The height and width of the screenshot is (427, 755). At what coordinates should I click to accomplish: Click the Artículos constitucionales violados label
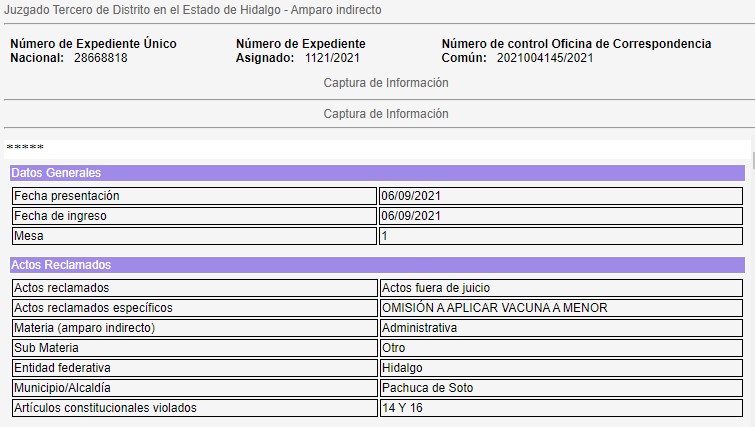click(x=105, y=408)
